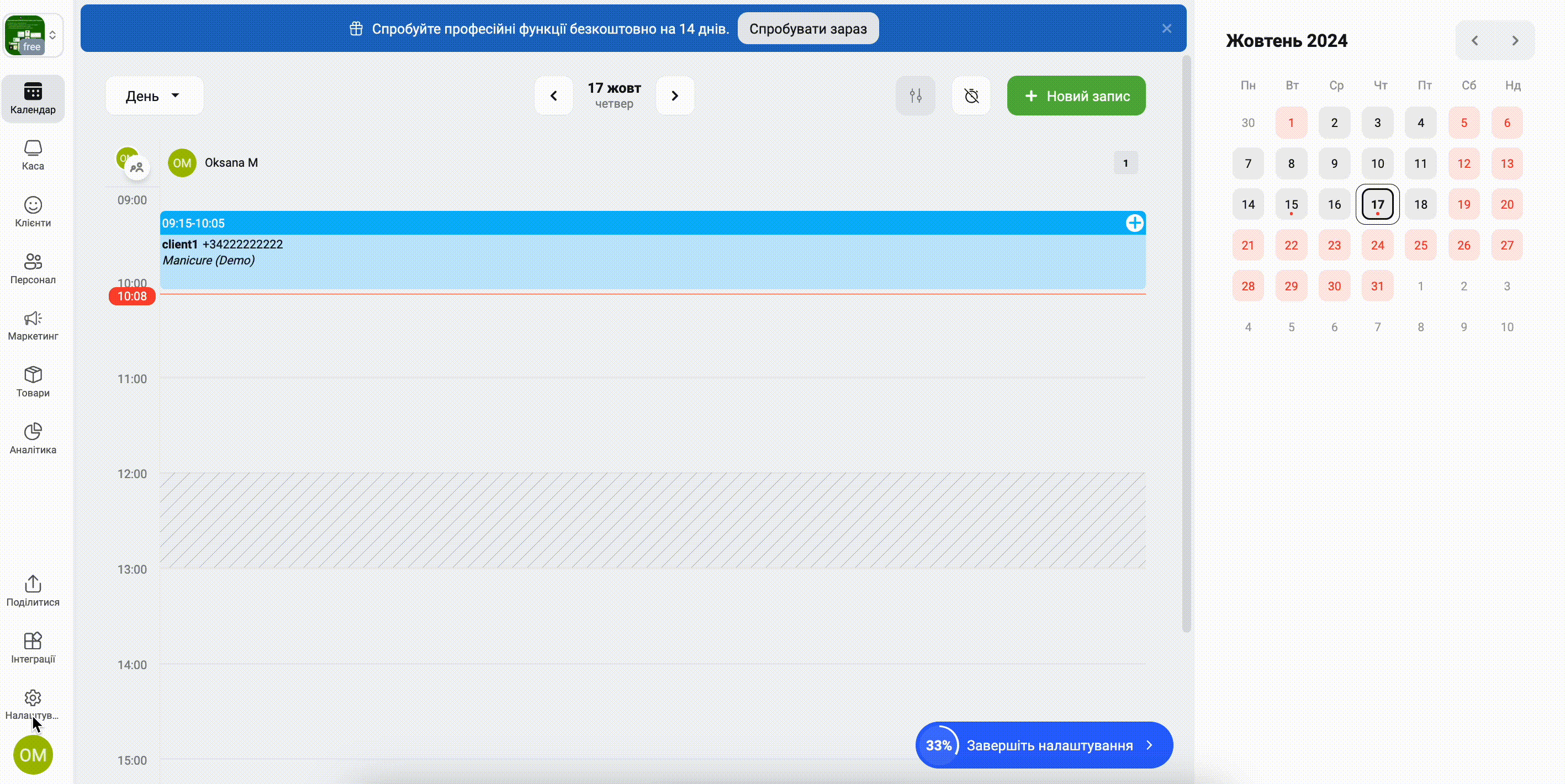Select October 28 in mini calendar
Screen dimensions: 1565x784
(1248, 286)
